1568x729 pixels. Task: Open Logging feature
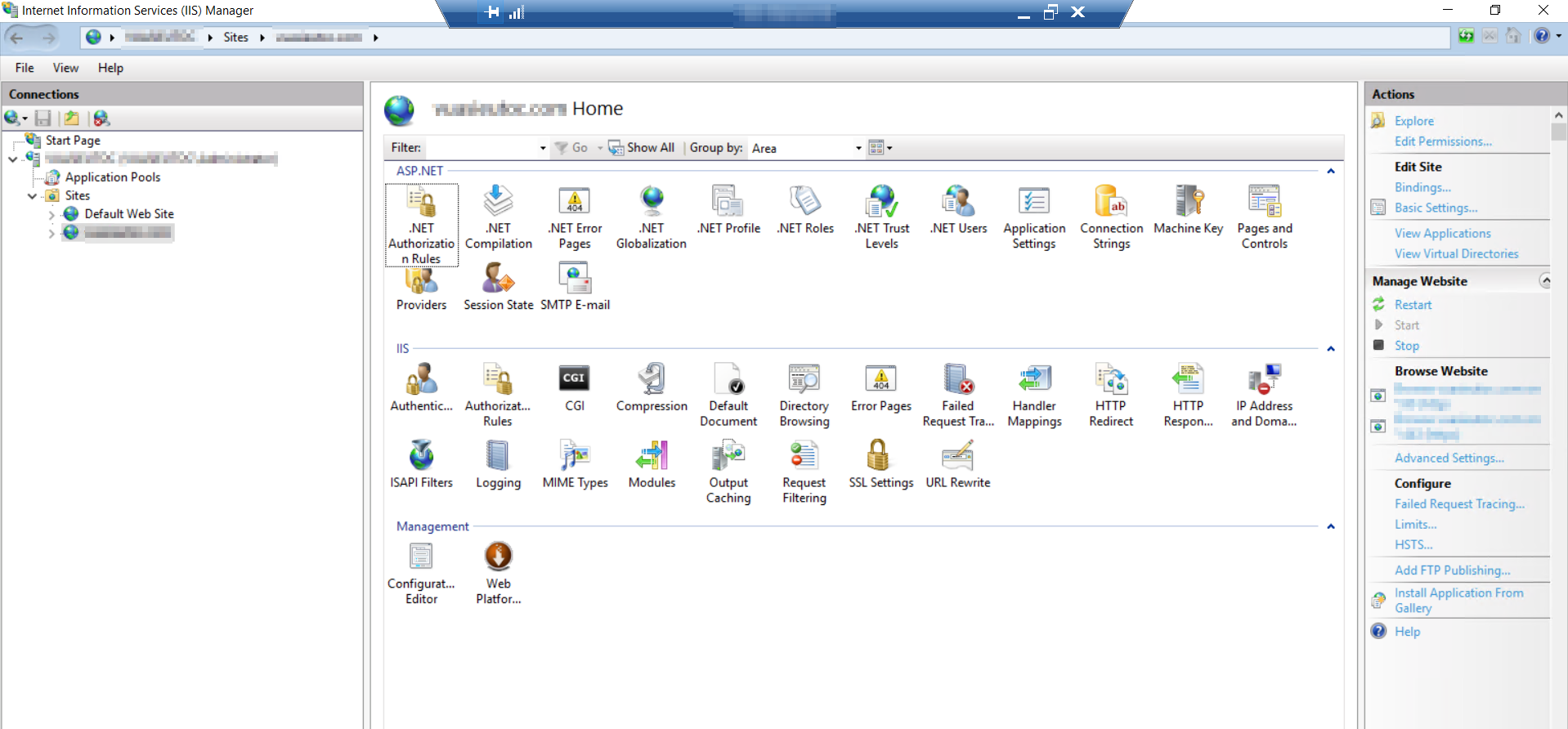coord(499,464)
